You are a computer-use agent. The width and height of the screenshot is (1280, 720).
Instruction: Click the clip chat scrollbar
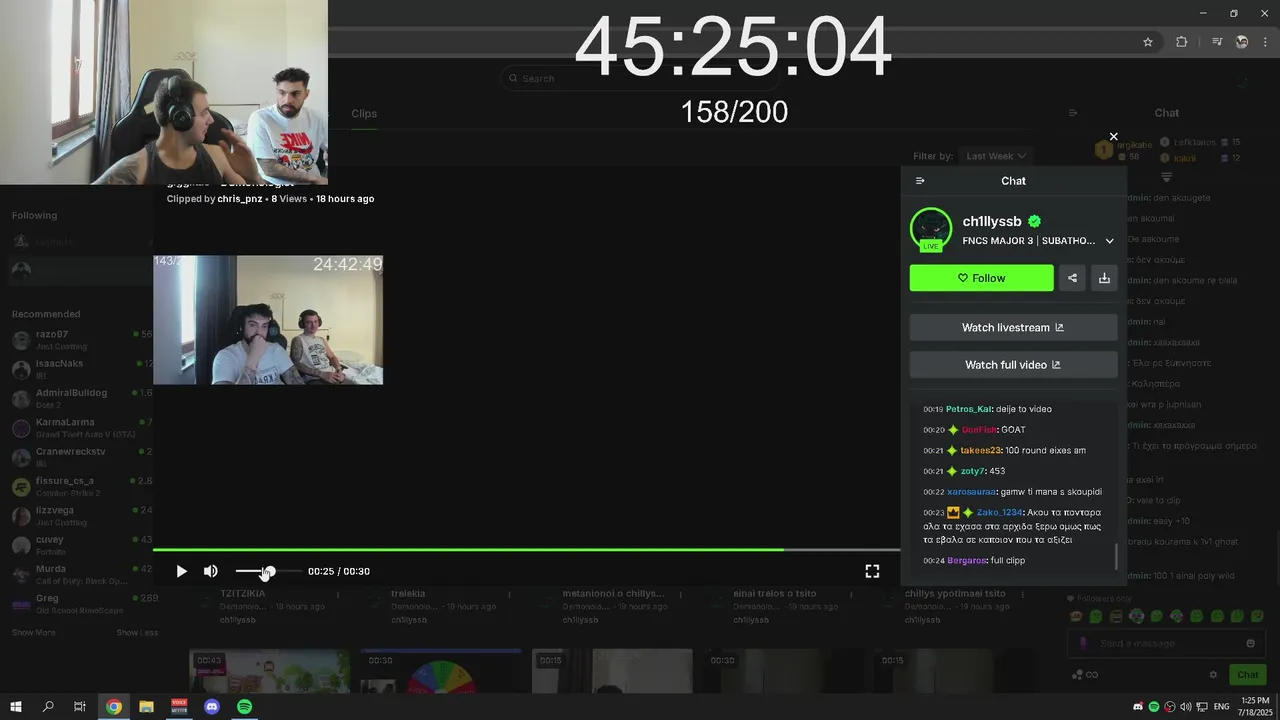click(1116, 557)
